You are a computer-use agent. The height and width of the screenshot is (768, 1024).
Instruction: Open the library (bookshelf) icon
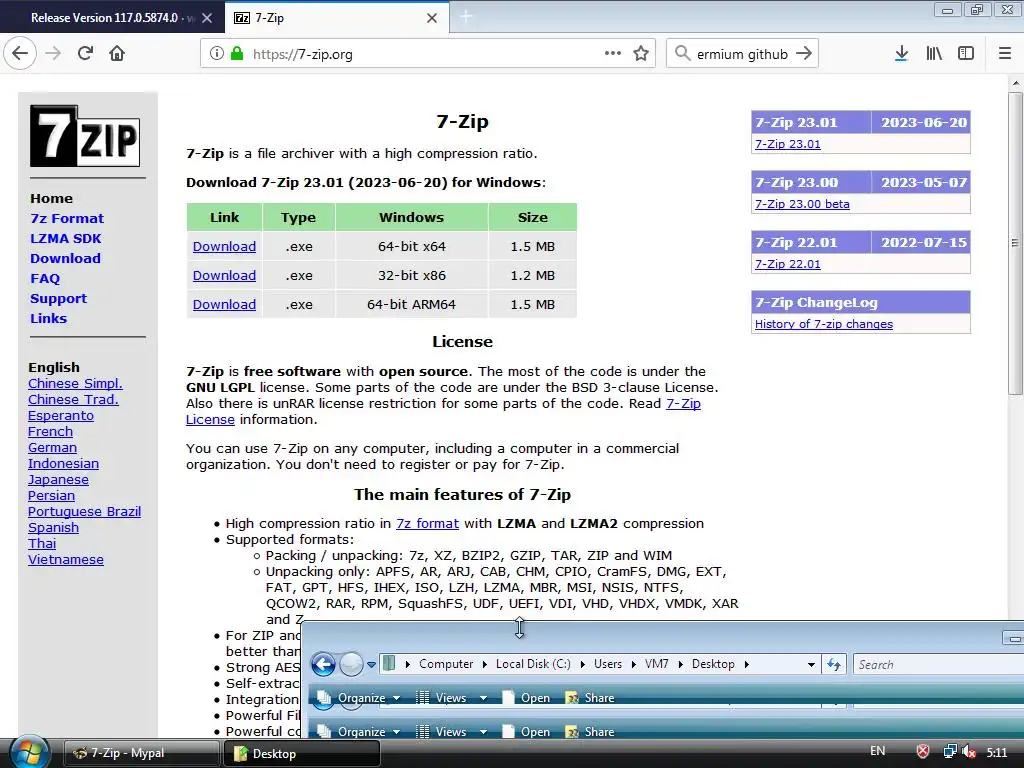click(934, 54)
